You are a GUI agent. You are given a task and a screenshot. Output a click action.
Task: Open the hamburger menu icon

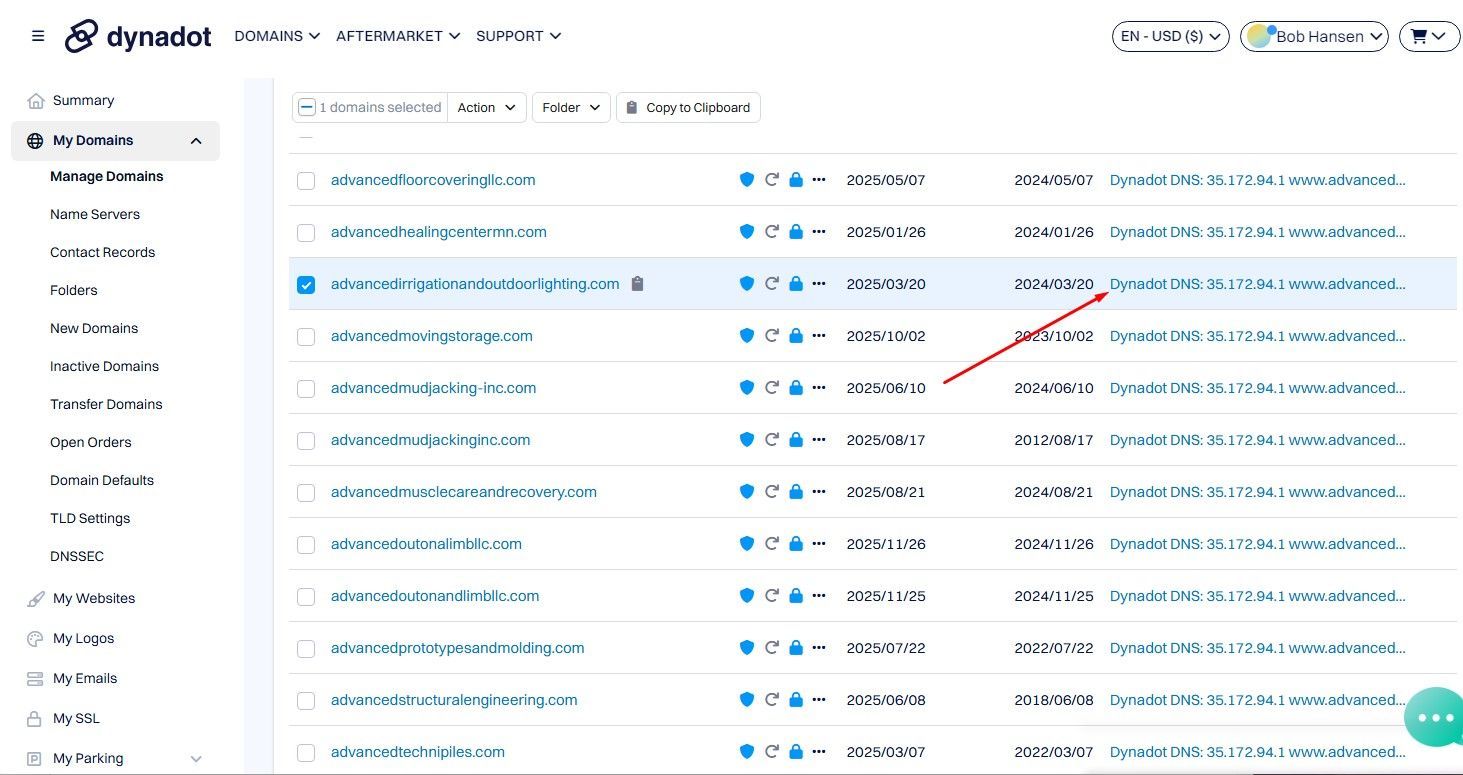tap(38, 36)
